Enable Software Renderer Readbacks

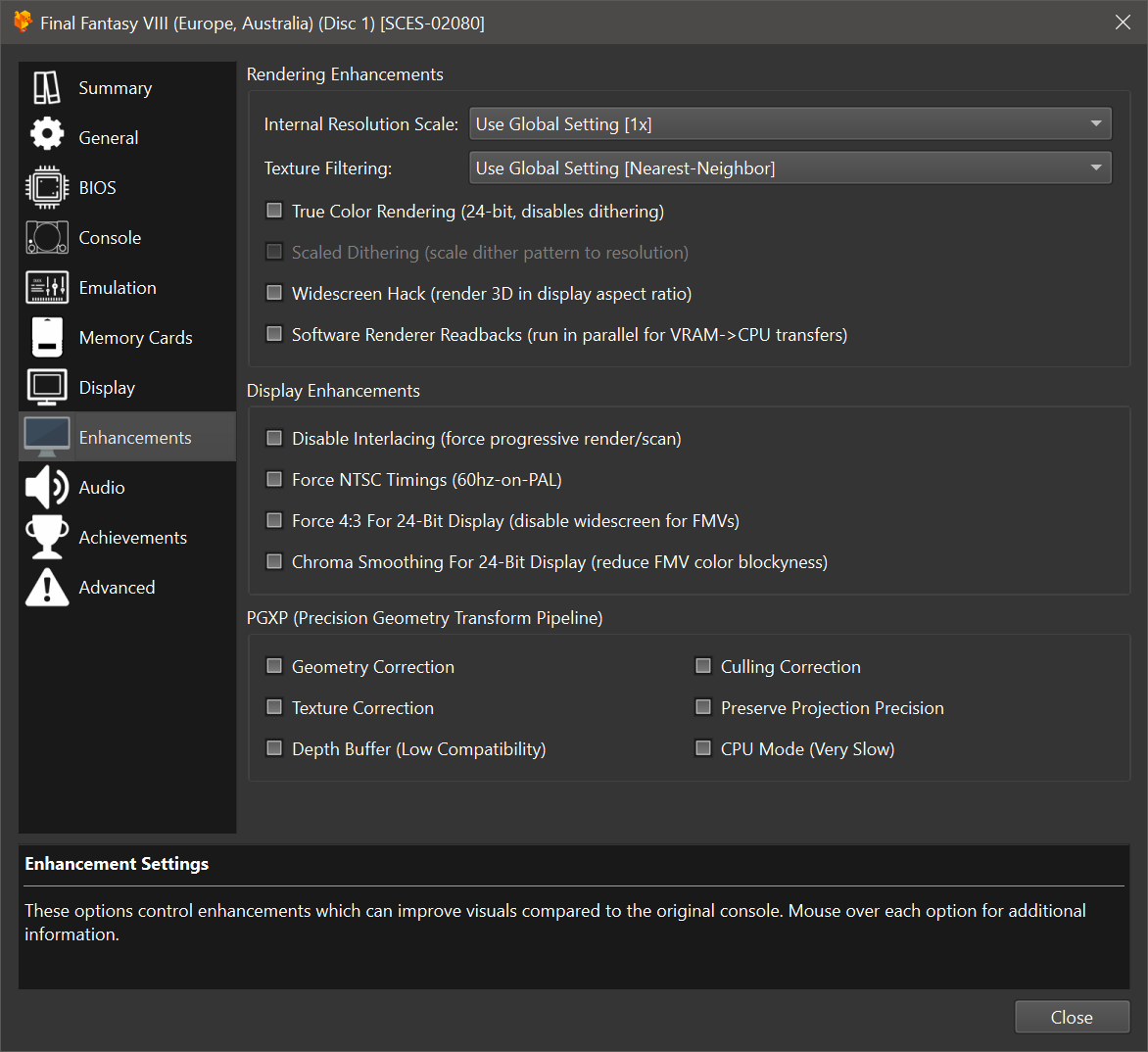pyautogui.click(x=274, y=334)
